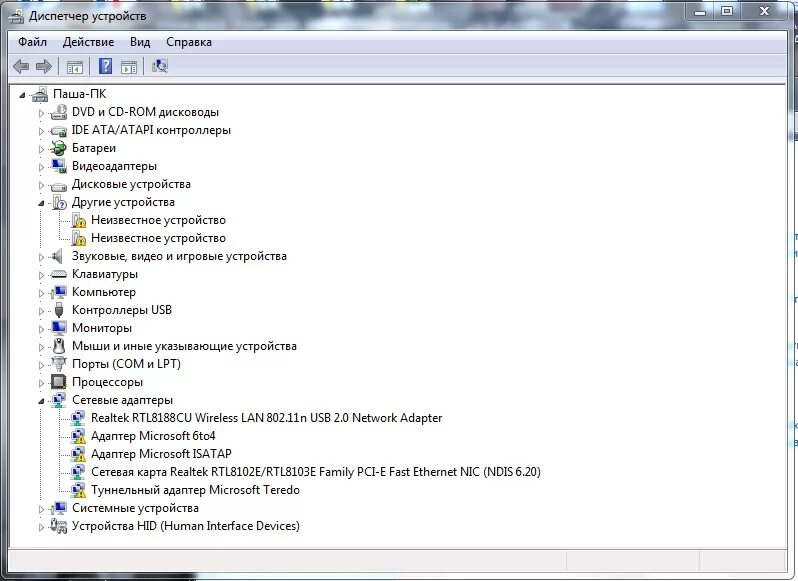Toggle the console tree pane toolbar icon

click(x=74, y=67)
